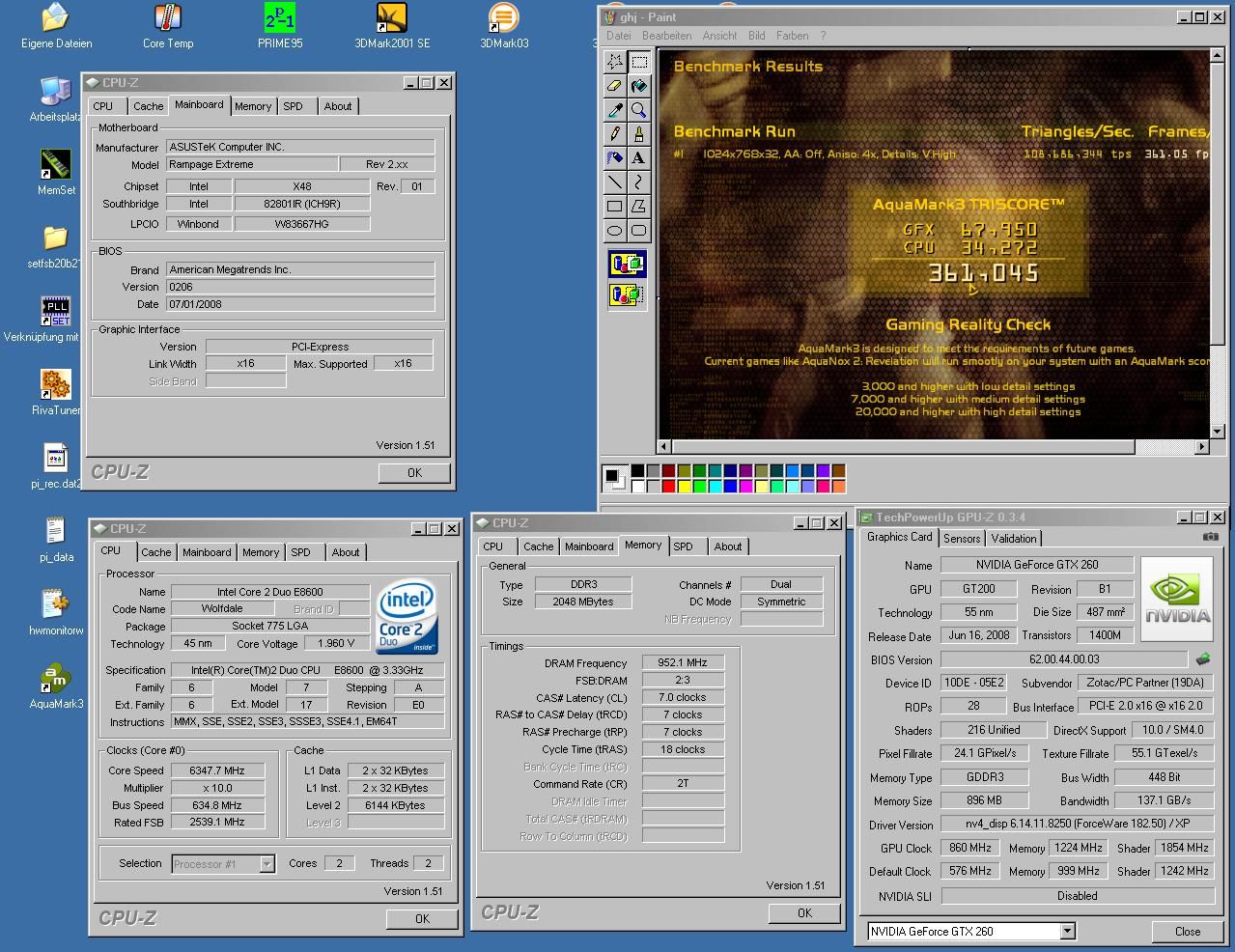Viewport: 1235px width, 952px height.
Task: Choose the Curve tool in Paint
Action: (x=638, y=182)
